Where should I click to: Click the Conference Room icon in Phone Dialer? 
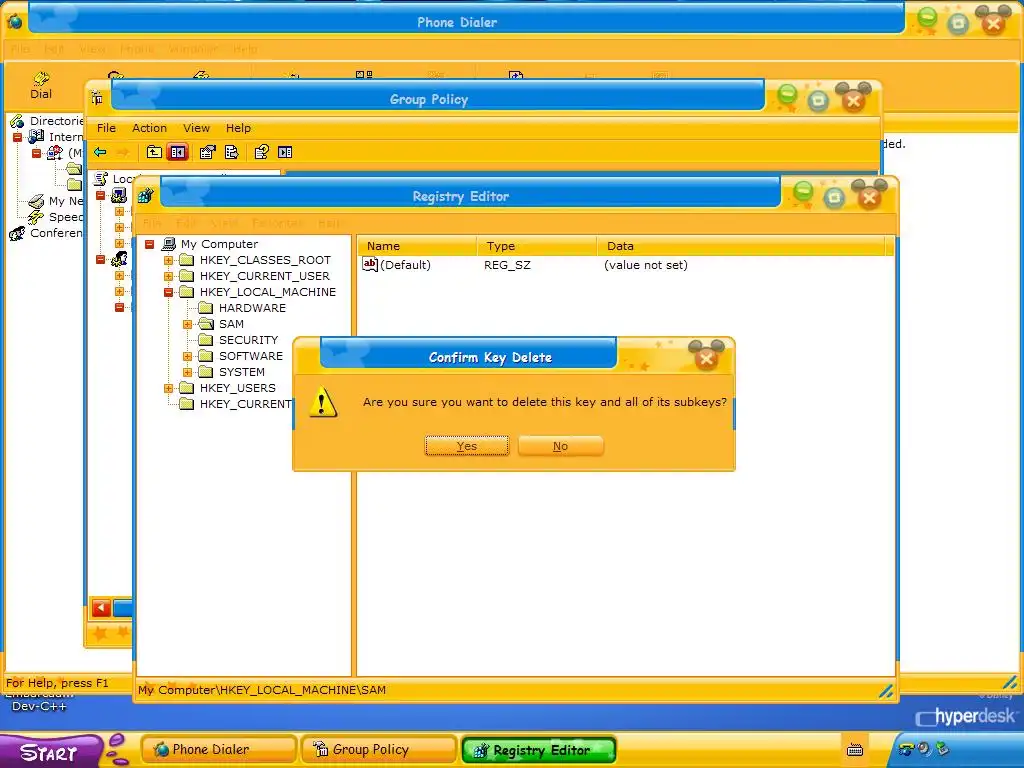[17, 233]
